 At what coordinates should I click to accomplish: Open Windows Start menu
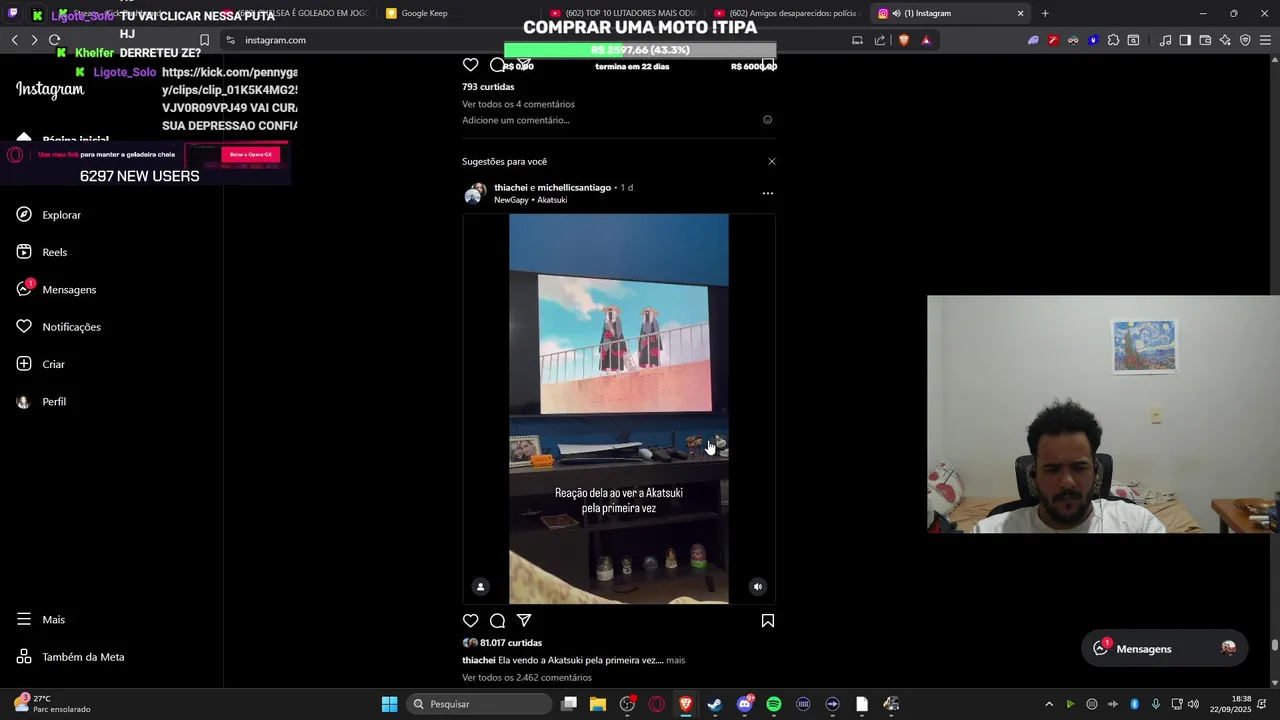389,704
